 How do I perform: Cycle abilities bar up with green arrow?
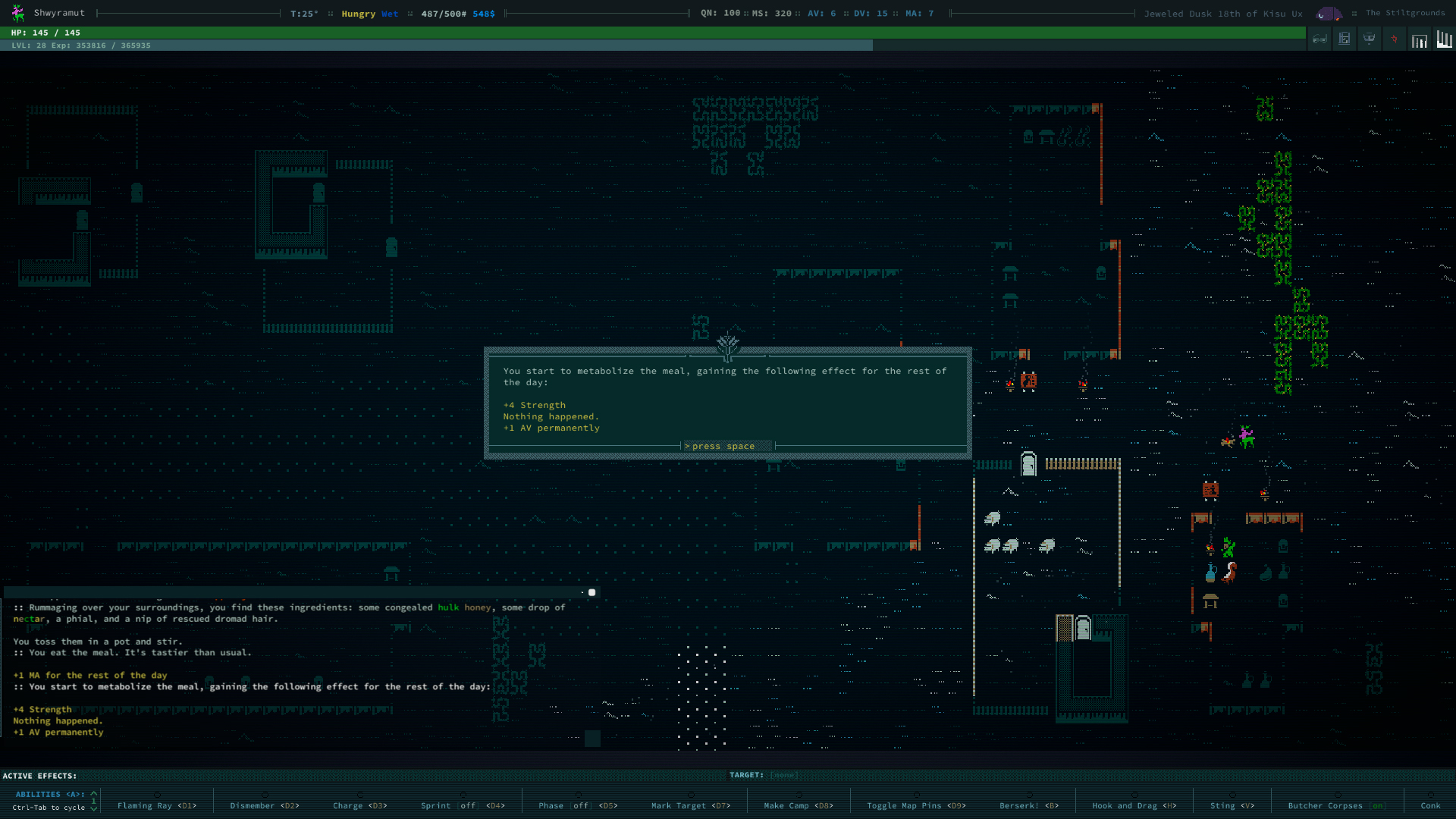94,793
